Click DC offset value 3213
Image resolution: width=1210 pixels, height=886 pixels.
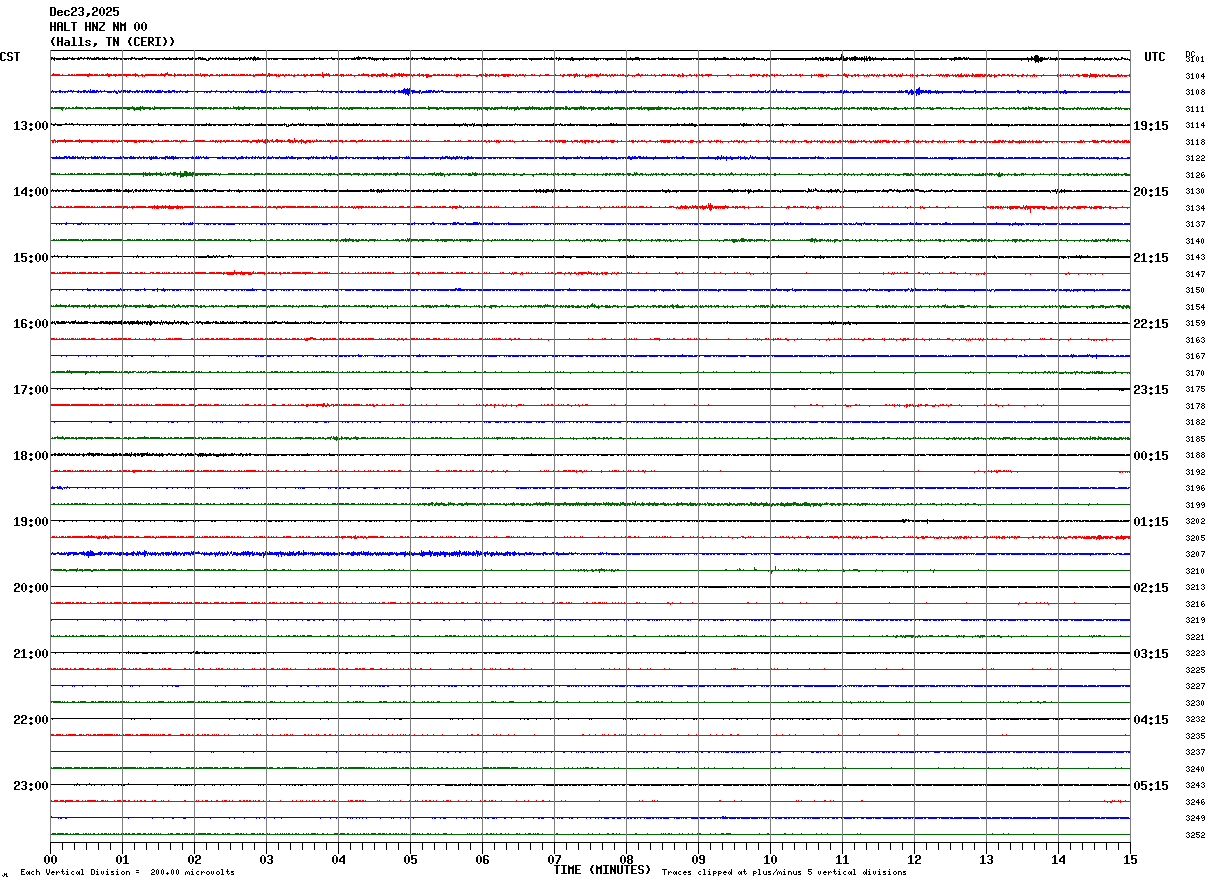tap(1195, 587)
